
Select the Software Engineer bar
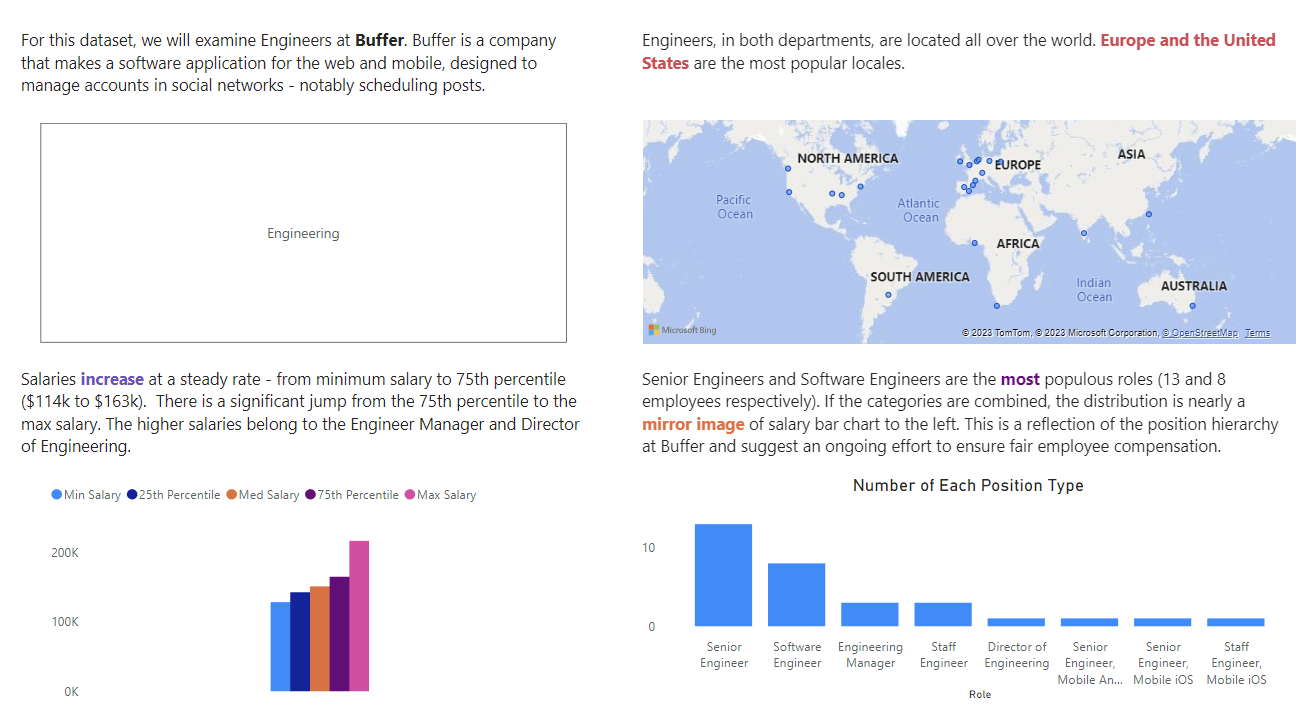click(796, 595)
